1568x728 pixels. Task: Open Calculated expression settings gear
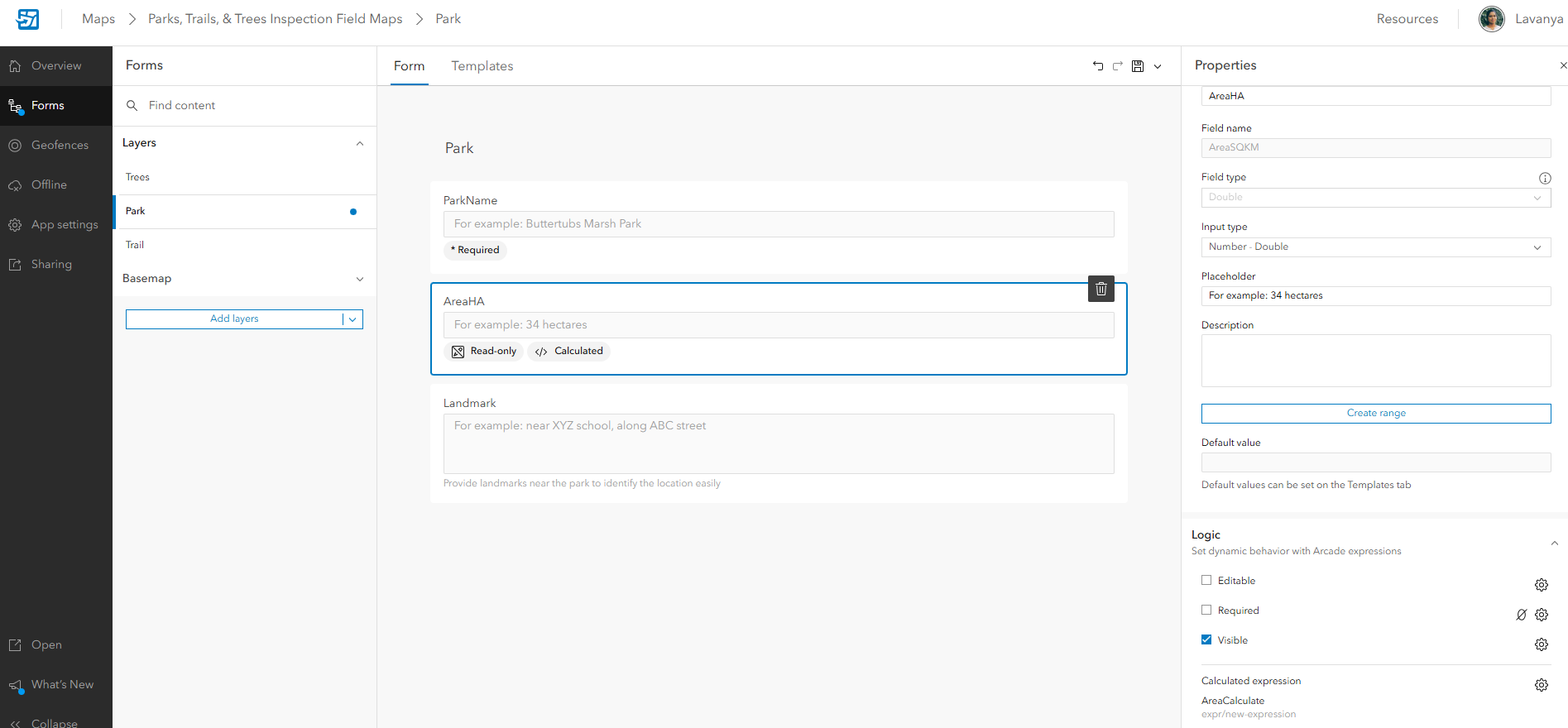[x=1542, y=685]
